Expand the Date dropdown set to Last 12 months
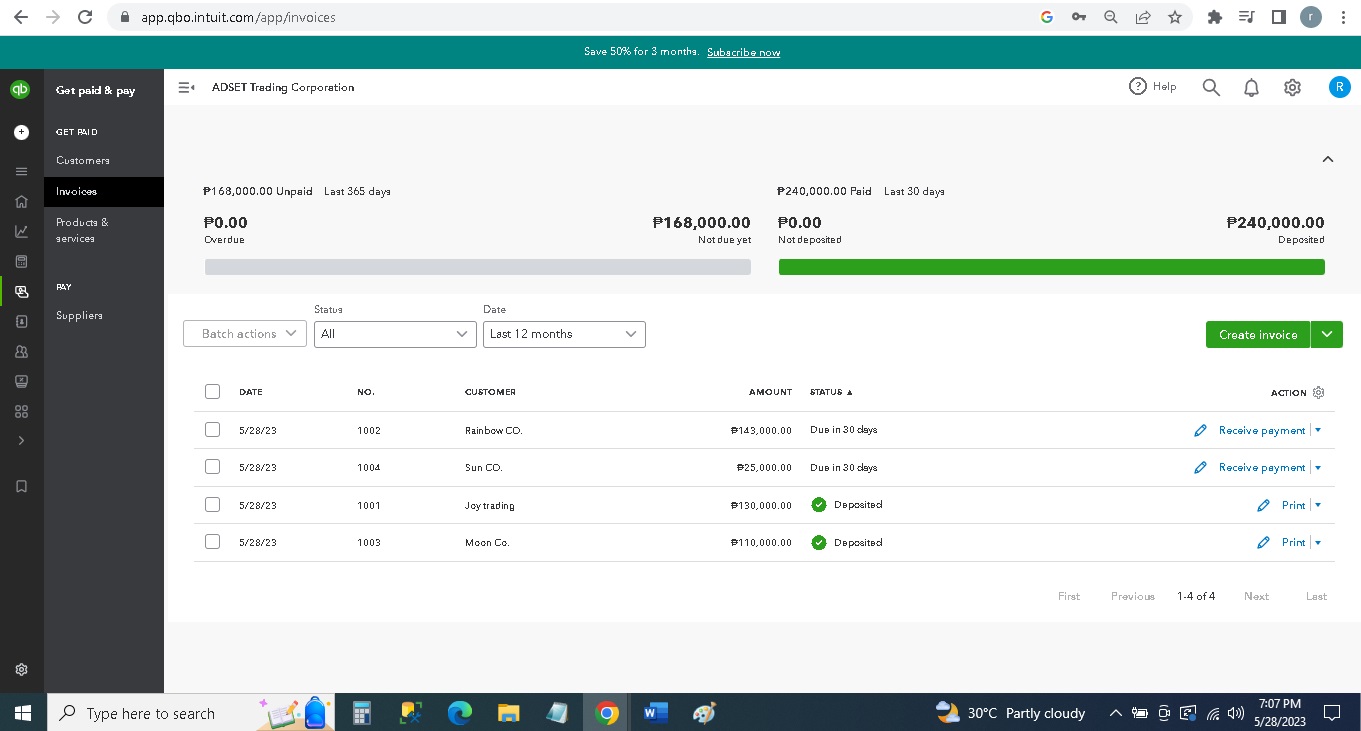Image resolution: width=1361 pixels, height=731 pixels. 564,334
